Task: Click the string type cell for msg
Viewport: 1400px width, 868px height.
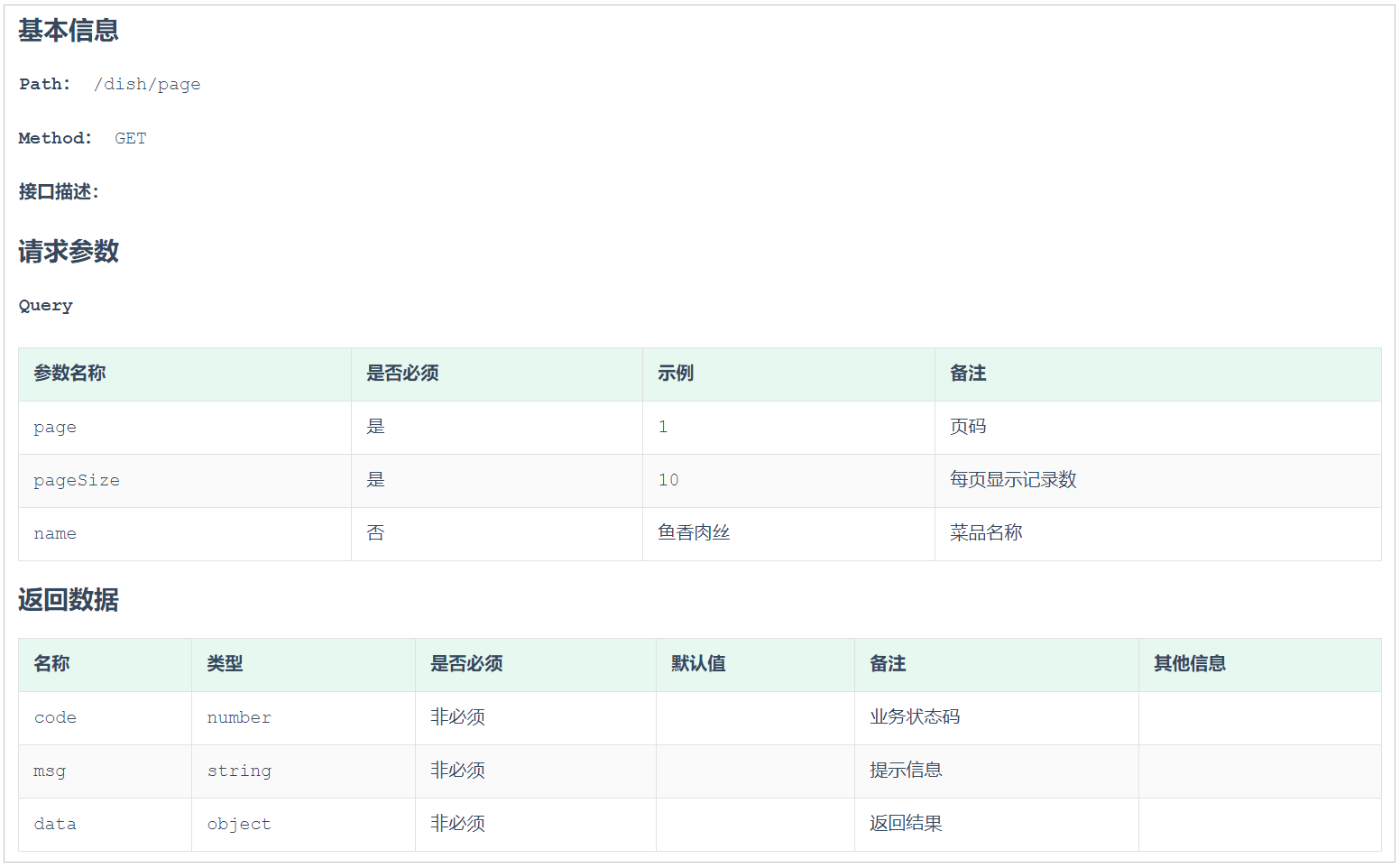Action: click(x=239, y=771)
